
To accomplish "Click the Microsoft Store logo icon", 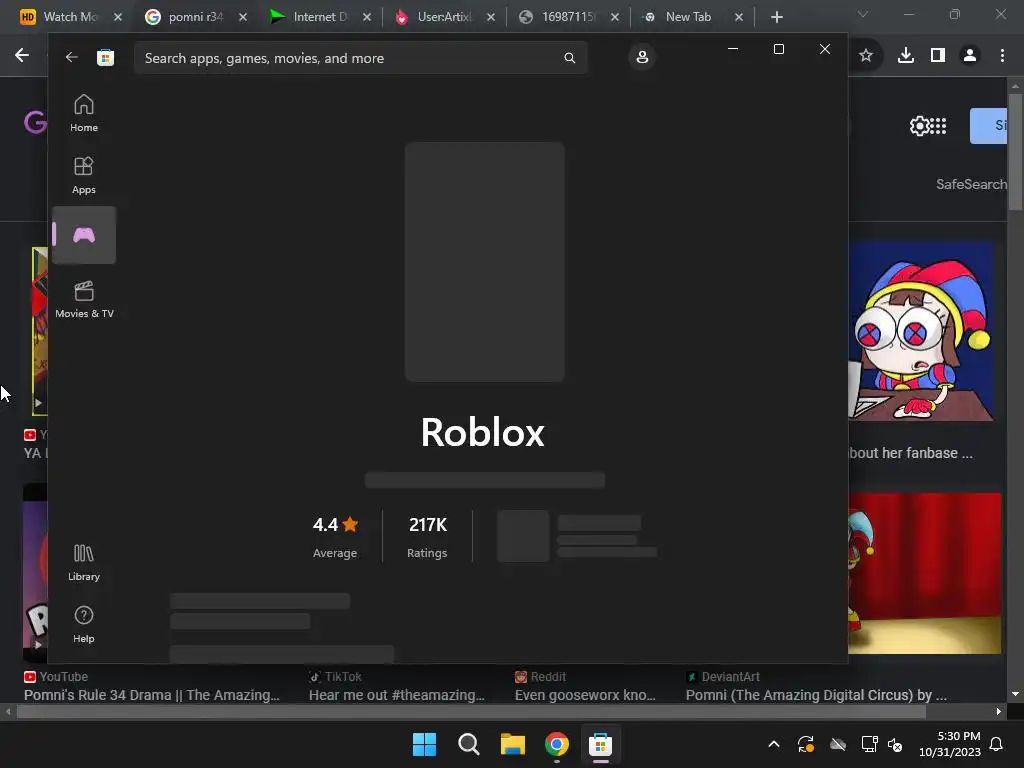I will click(105, 57).
